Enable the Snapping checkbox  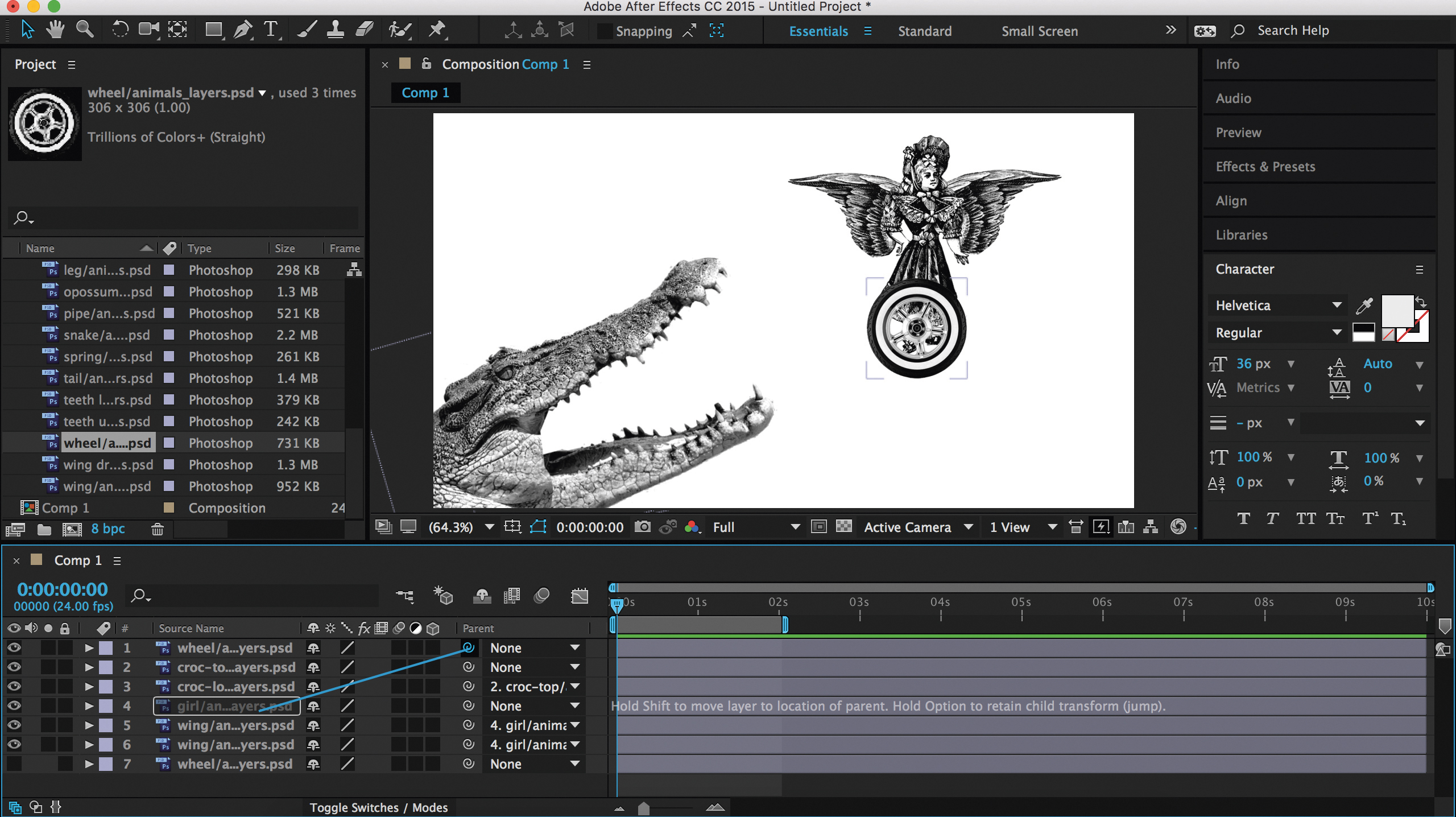point(604,31)
